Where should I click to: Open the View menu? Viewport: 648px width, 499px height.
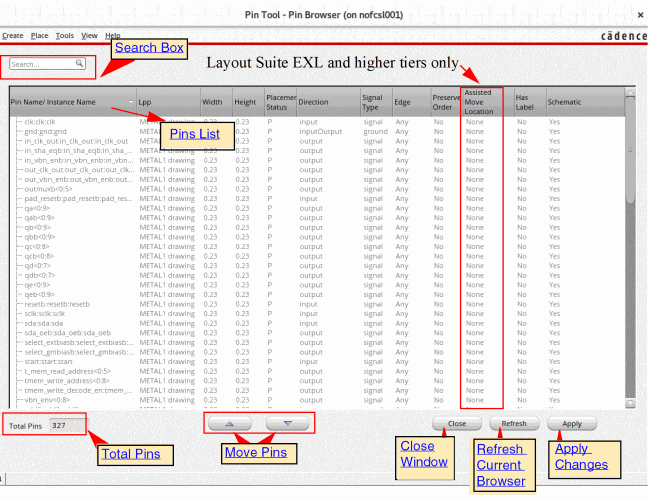[x=89, y=36]
